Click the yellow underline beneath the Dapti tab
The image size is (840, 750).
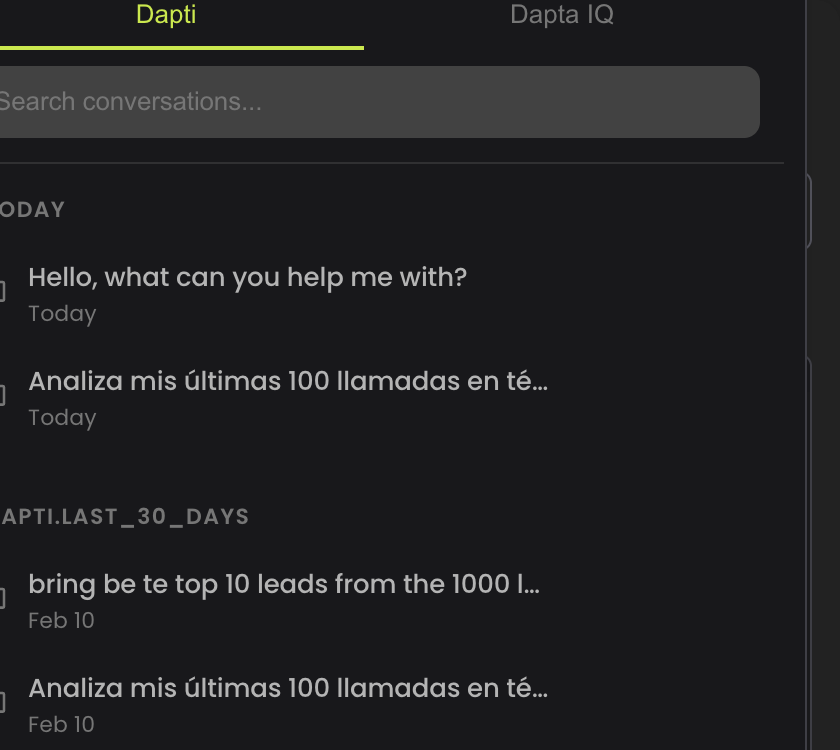pyautogui.click(x=180, y=46)
